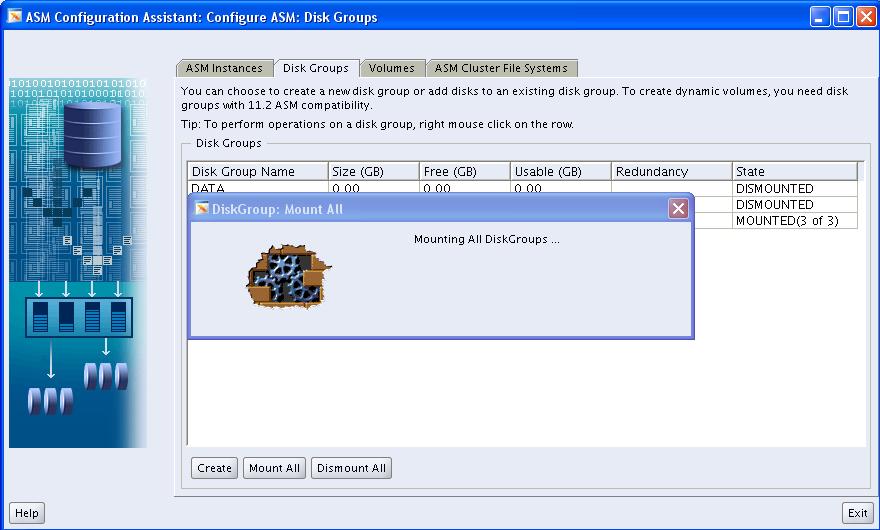Switch to the ASM Instances tab
The image size is (880, 530).
click(224, 68)
